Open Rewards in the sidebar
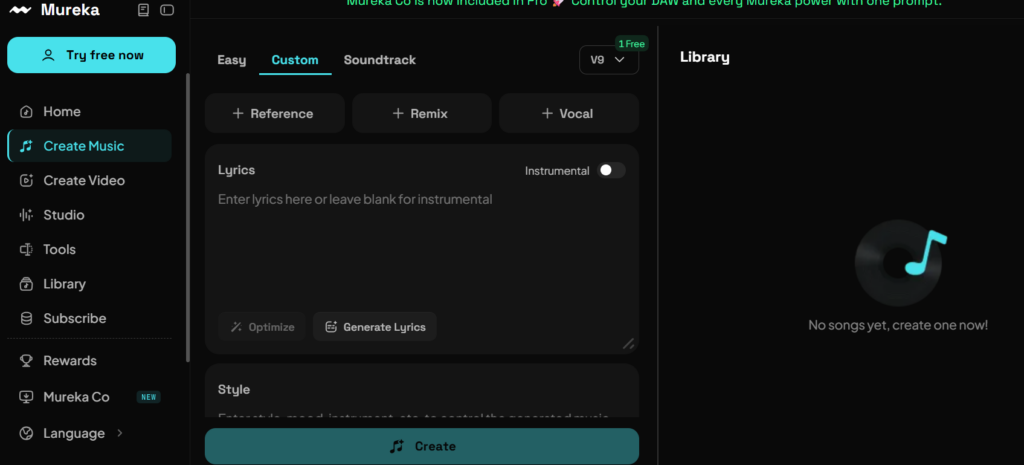Image resolution: width=1024 pixels, height=465 pixels. click(x=89, y=361)
